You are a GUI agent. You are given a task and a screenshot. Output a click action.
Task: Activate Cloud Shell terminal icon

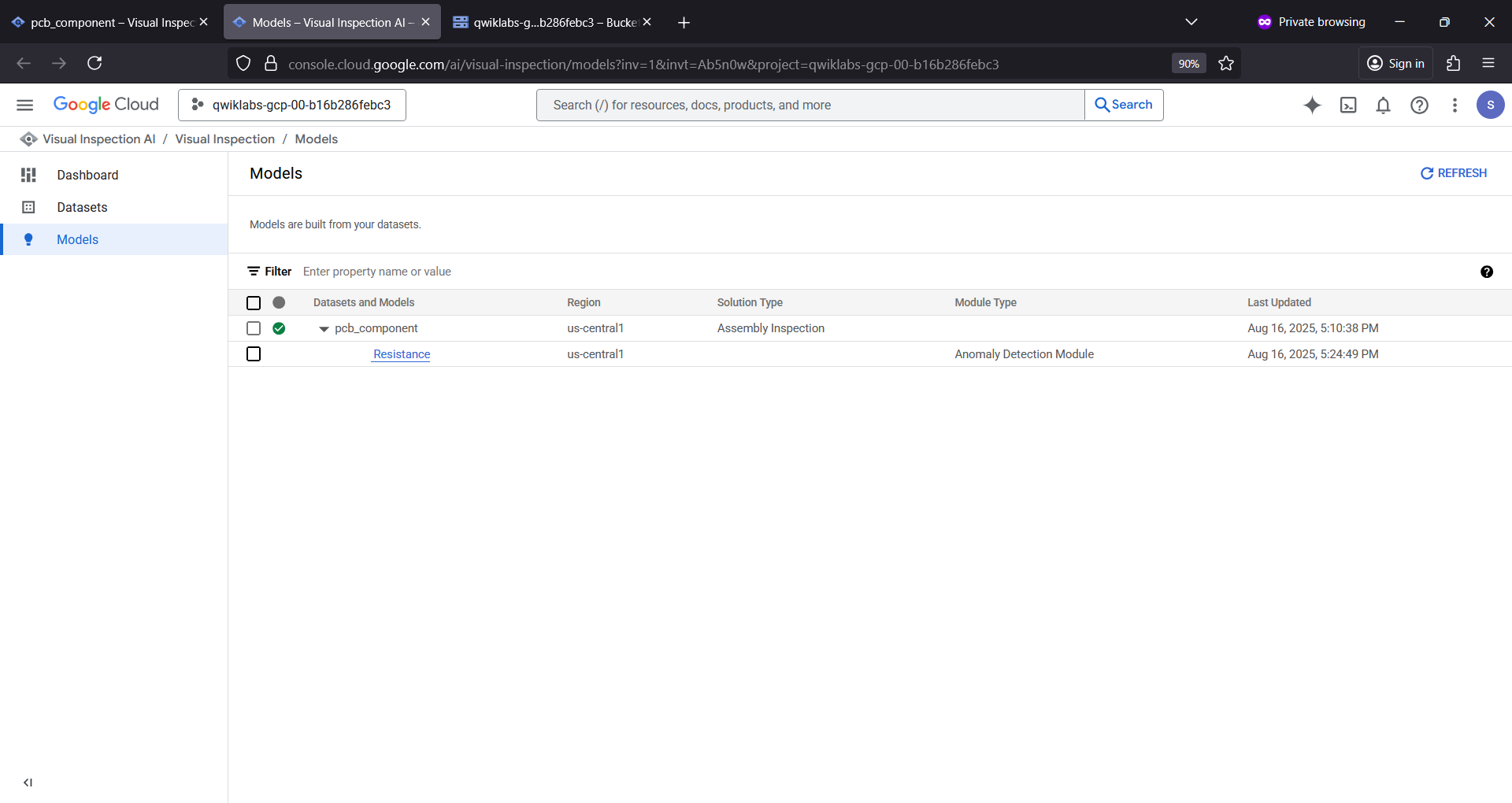tap(1348, 105)
